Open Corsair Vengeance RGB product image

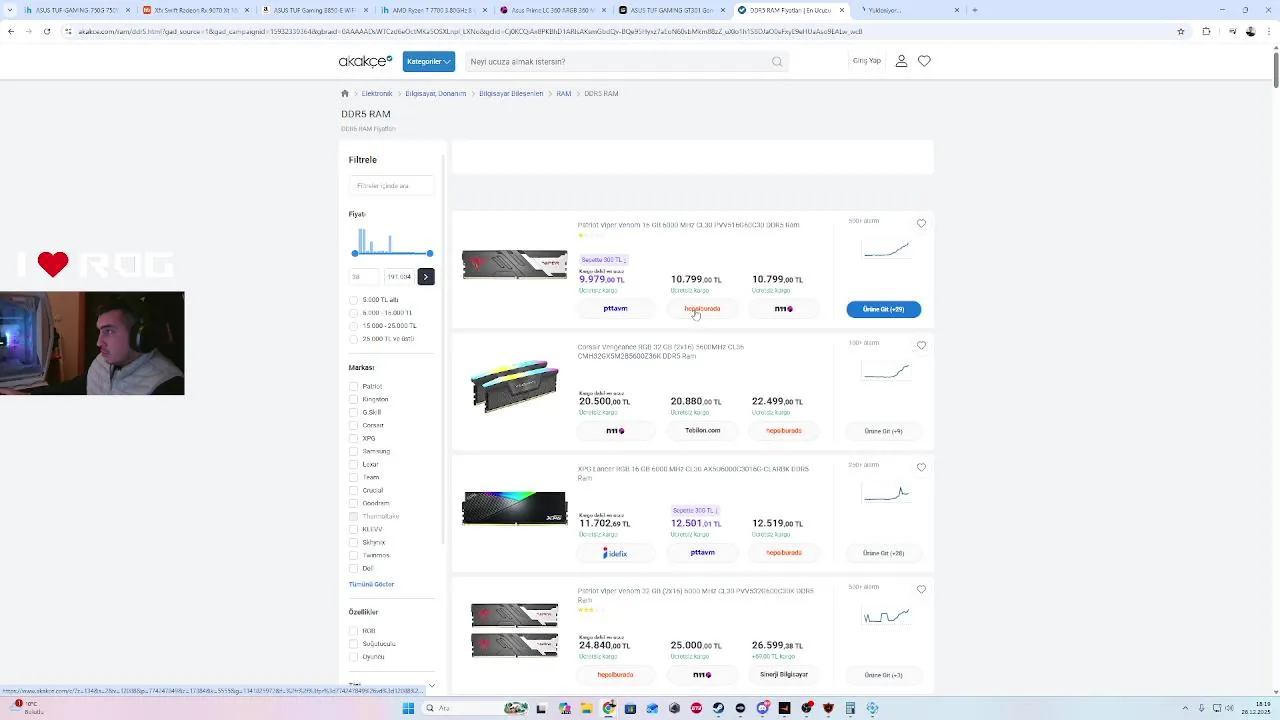(514, 386)
